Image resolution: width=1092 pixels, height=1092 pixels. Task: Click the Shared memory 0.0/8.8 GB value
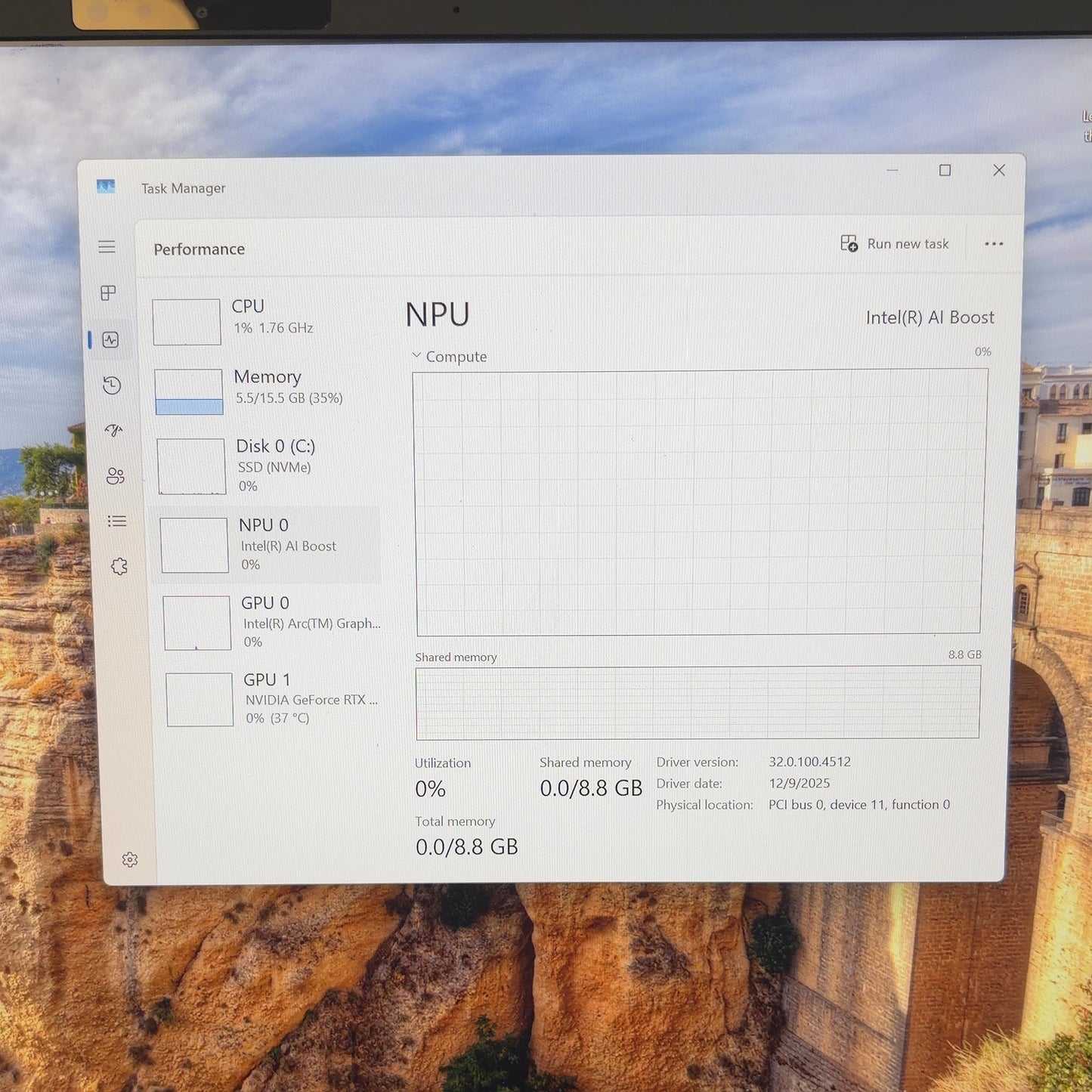click(x=591, y=788)
